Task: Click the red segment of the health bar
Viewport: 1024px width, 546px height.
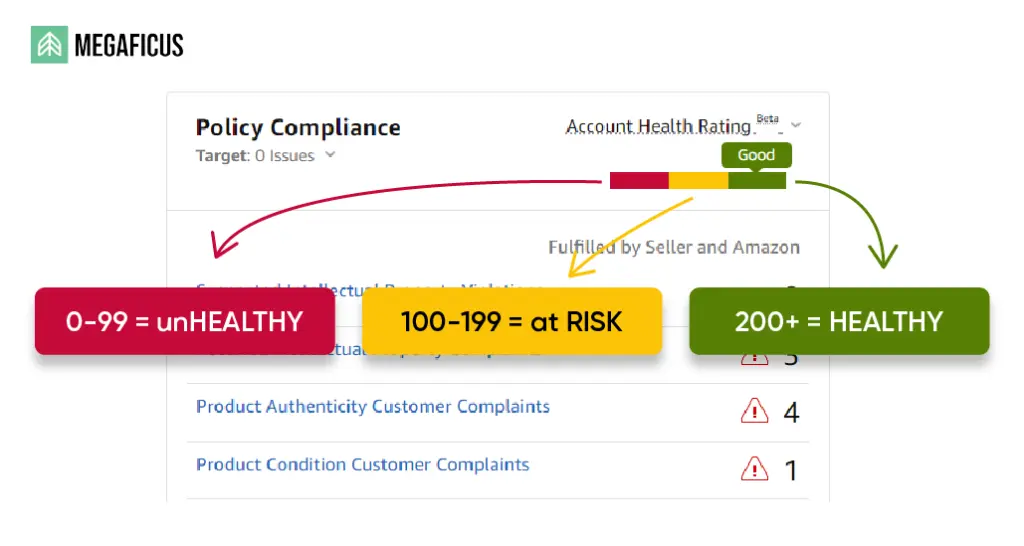Action: pyautogui.click(x=639, y=180)
